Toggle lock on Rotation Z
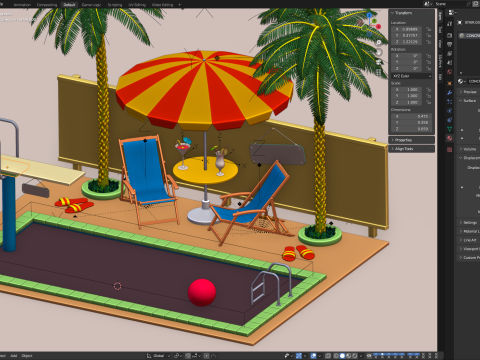This screenshot has height=360, width=480. (x=428, y=68)
